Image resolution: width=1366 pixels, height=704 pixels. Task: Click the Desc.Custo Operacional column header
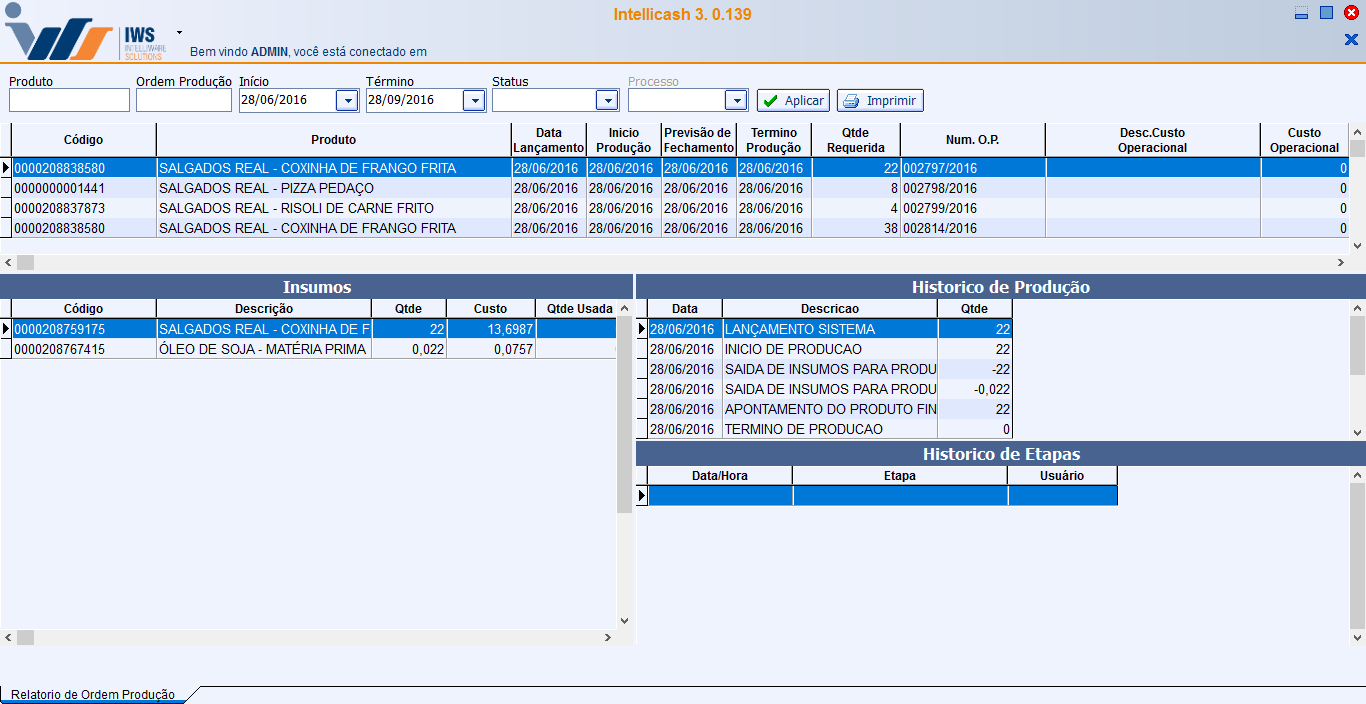click(x=1152, y=140)
